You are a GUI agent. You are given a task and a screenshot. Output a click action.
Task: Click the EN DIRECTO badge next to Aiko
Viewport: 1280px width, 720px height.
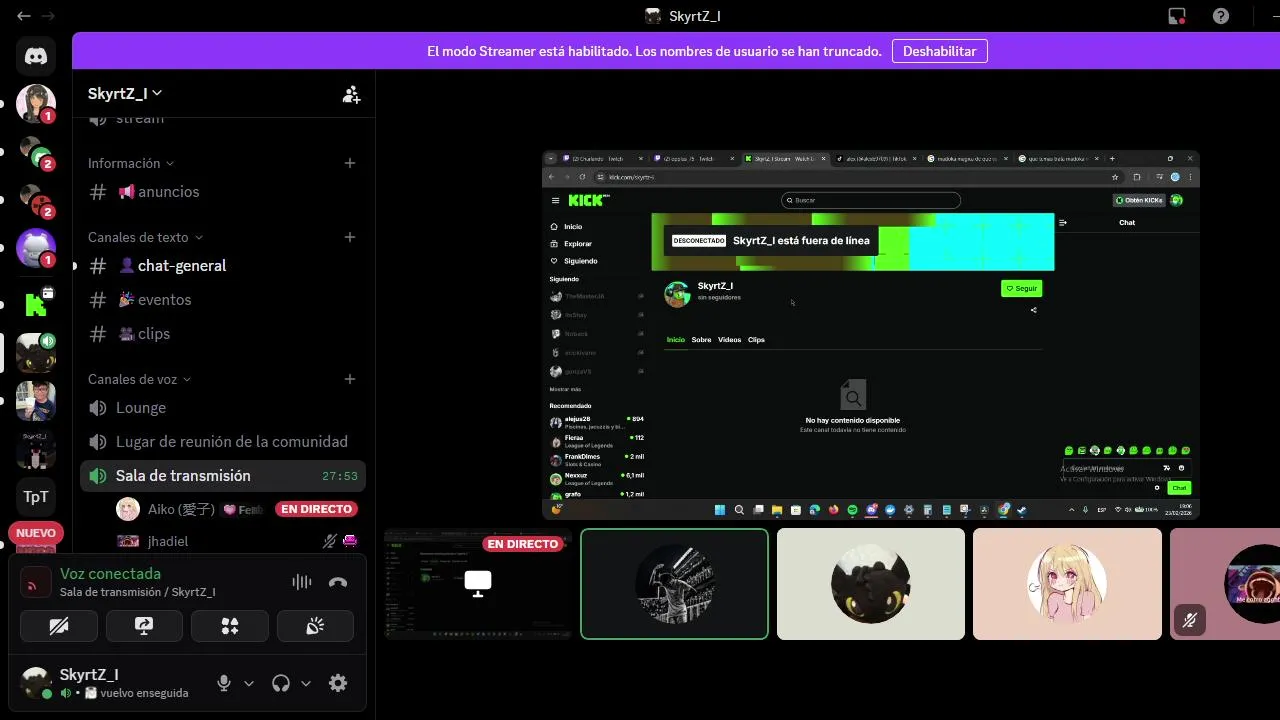pos(316,509)
